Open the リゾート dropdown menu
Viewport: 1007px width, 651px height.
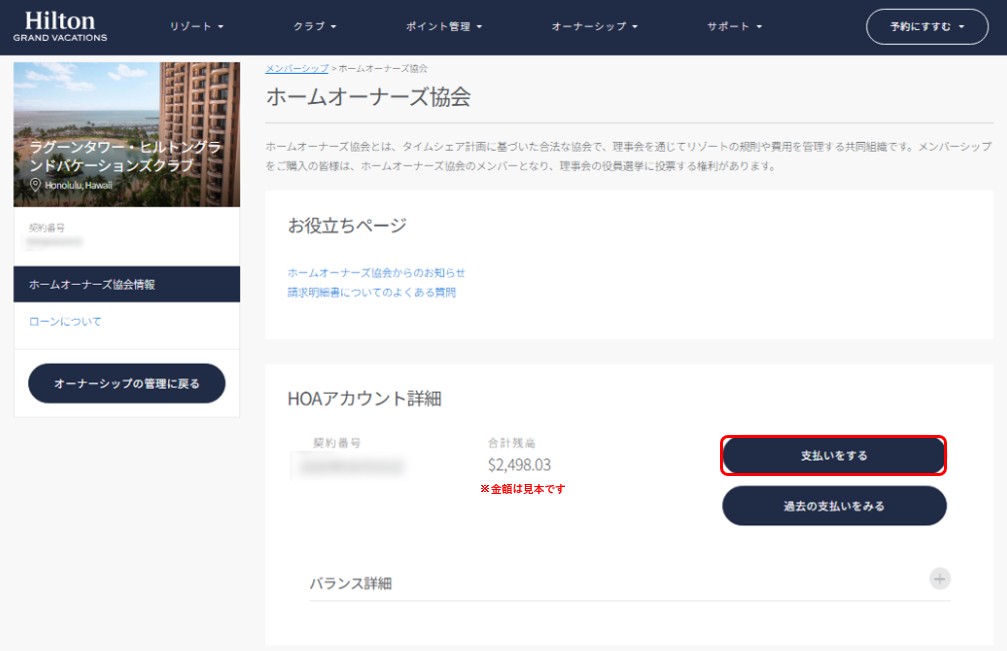[x=196, y=27]
